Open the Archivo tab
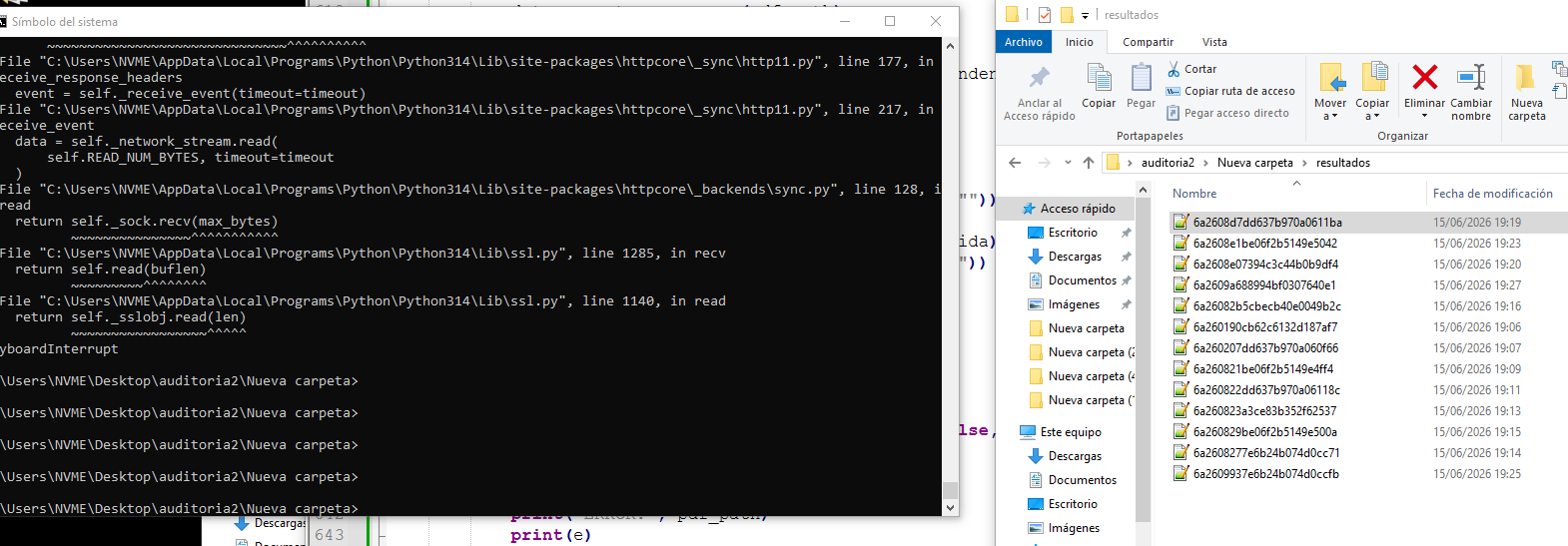Viewport: 1568px width, 546px height. pyautogui.click(x=1024, y=42)
